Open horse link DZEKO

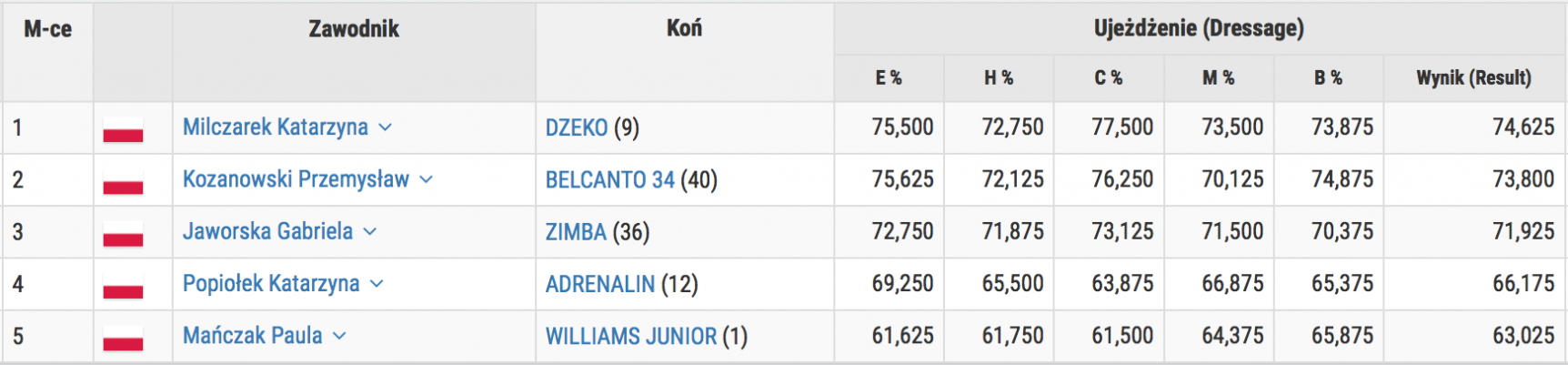click(x=576, y=127)
